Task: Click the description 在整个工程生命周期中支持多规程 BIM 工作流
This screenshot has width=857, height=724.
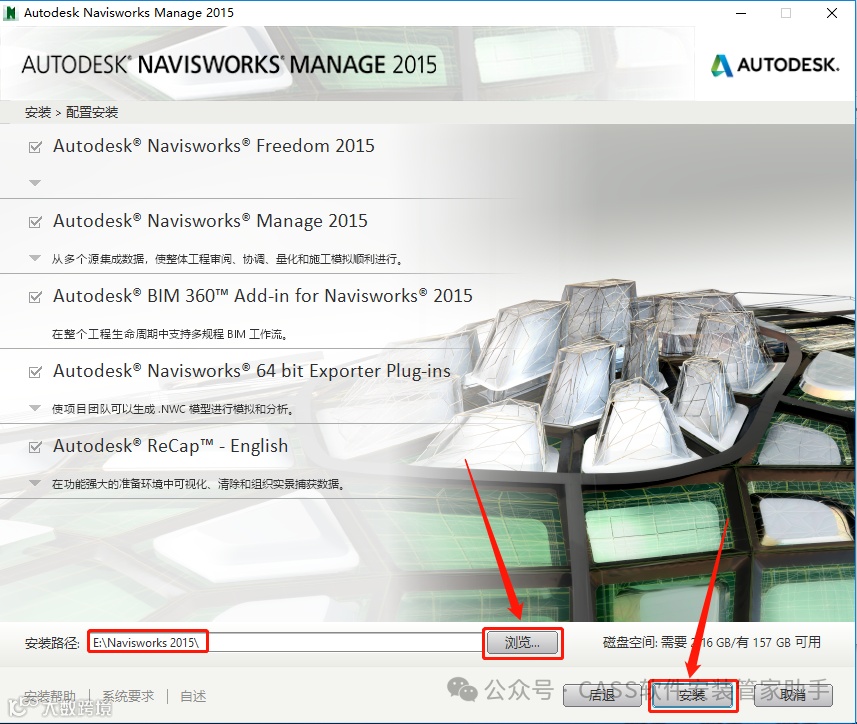Action: pos(169,334)
